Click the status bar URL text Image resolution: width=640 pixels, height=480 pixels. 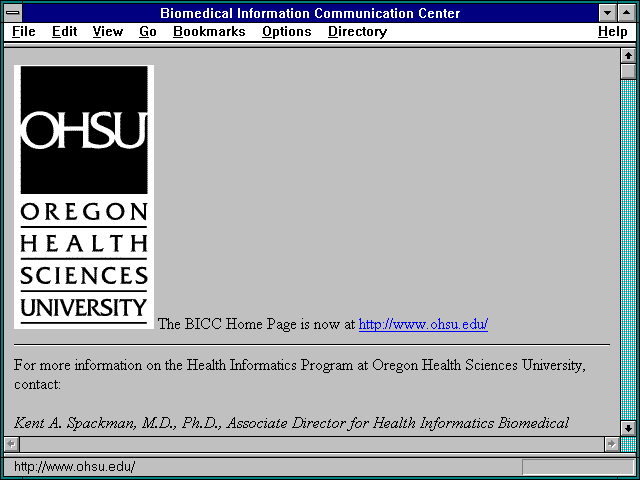(74, 467)
